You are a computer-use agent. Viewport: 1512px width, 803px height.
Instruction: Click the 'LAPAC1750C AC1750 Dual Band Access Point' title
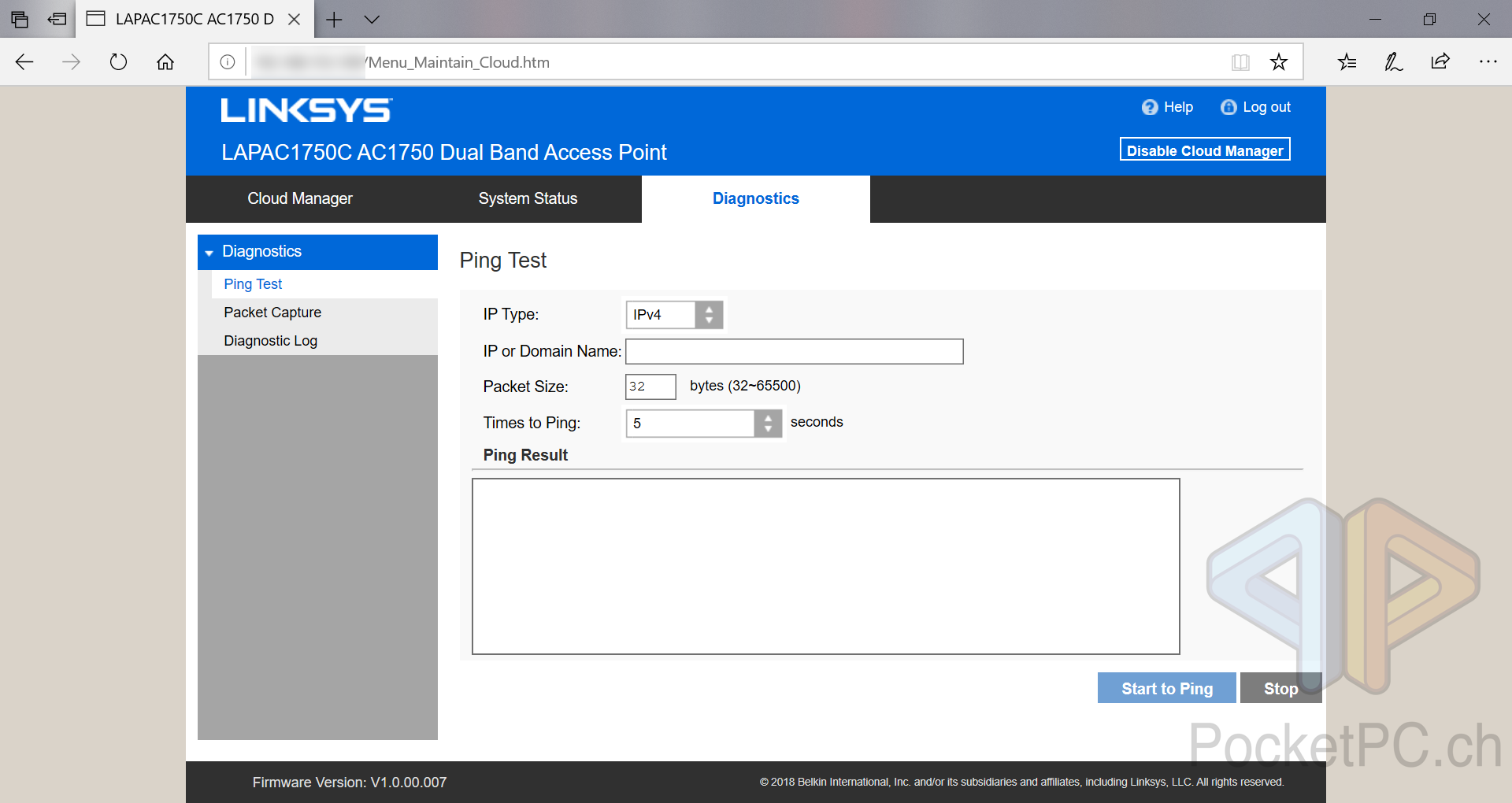444,152
